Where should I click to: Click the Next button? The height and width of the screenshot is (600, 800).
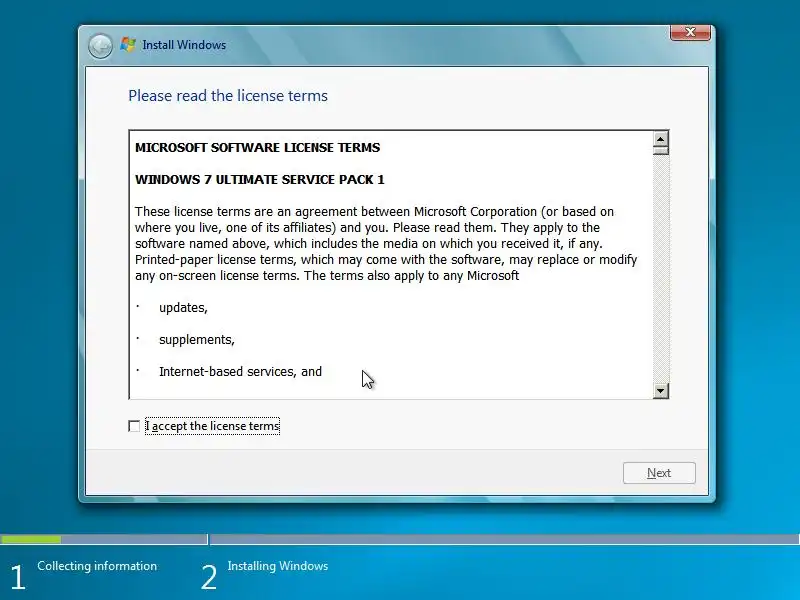pyautogui.click(x=659, y=473)
